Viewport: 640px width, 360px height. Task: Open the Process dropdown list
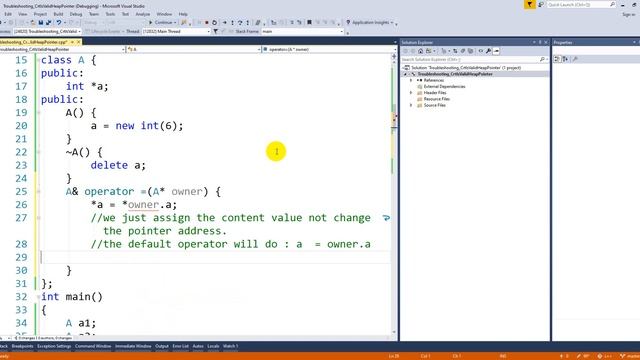point(47,31)
